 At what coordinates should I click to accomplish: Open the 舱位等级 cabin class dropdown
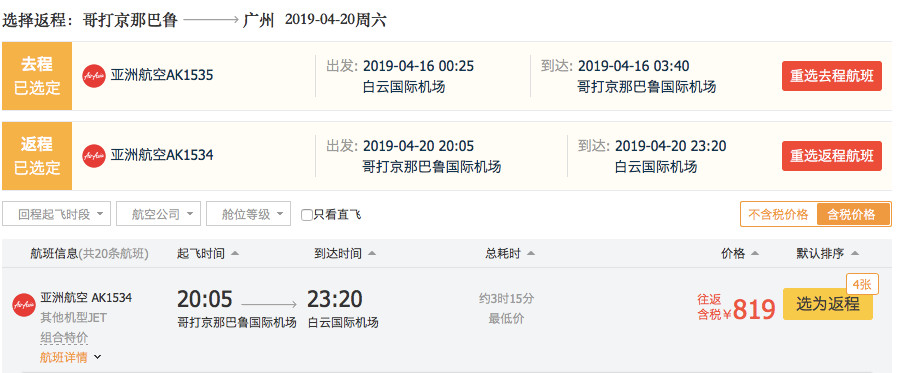pos(249,214)
